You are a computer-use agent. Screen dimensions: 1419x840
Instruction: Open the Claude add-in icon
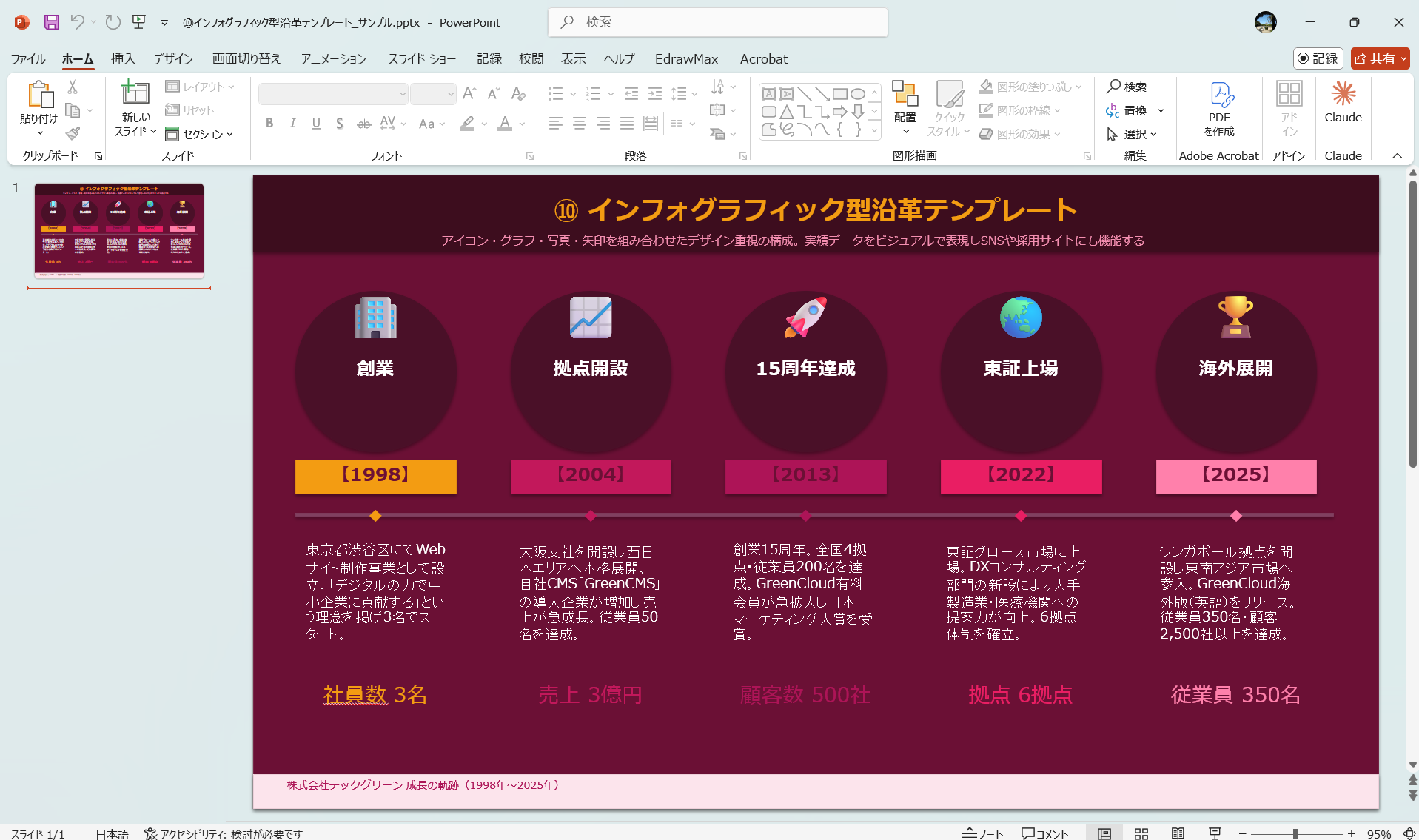point(1343,95)
